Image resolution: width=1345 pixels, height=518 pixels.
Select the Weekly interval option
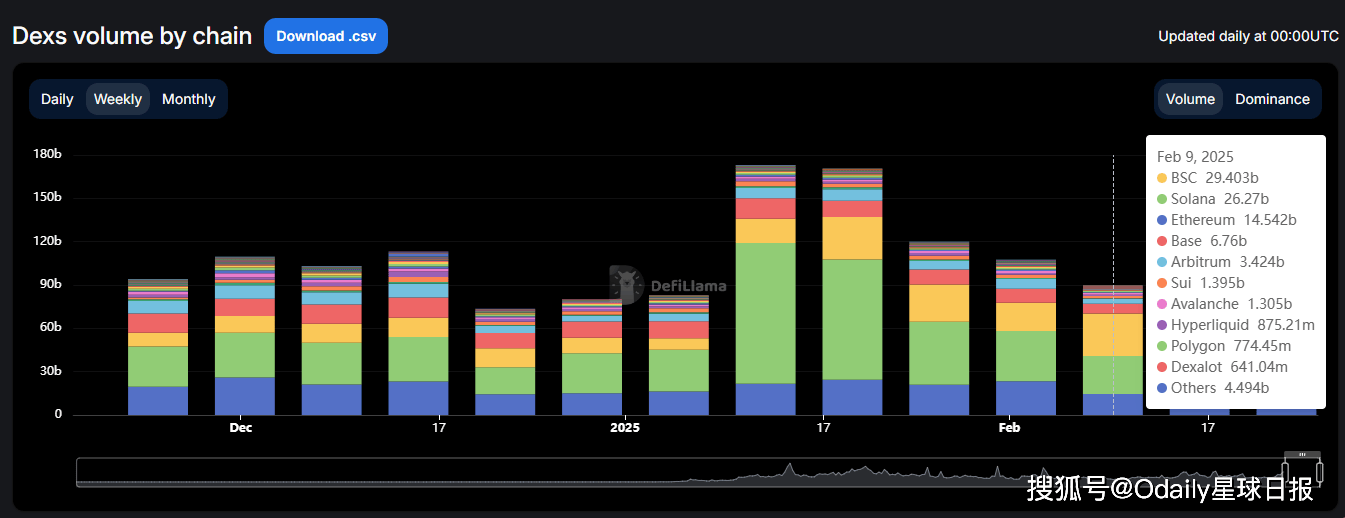click(x=118, y=99)
